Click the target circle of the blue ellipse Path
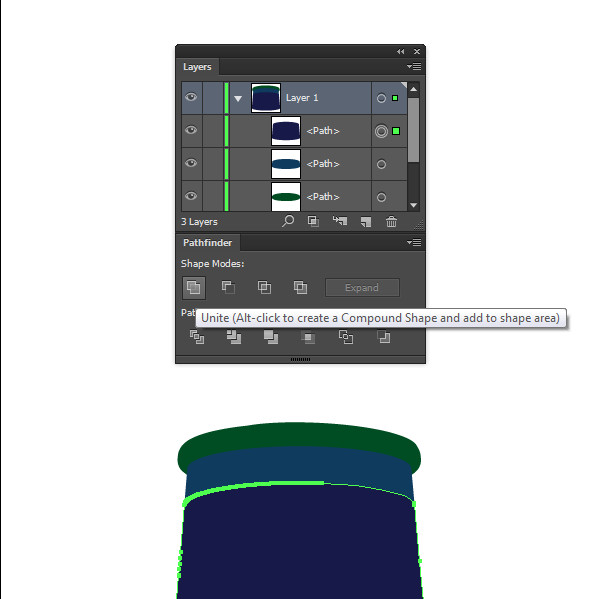The image size is (599, 599). [x=381, y=164]
